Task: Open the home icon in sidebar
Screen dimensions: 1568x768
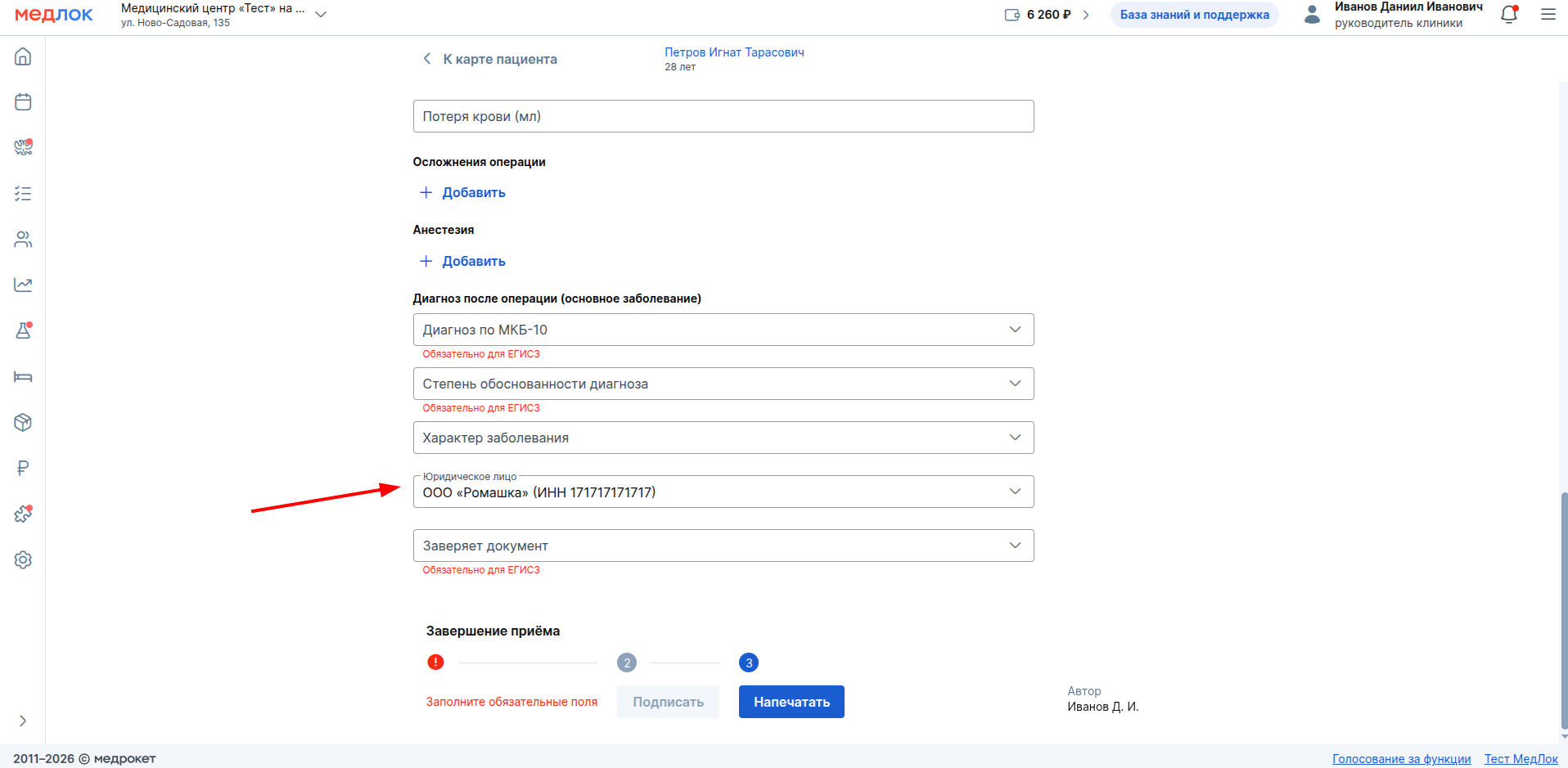Action: click(x=23, y=56)
